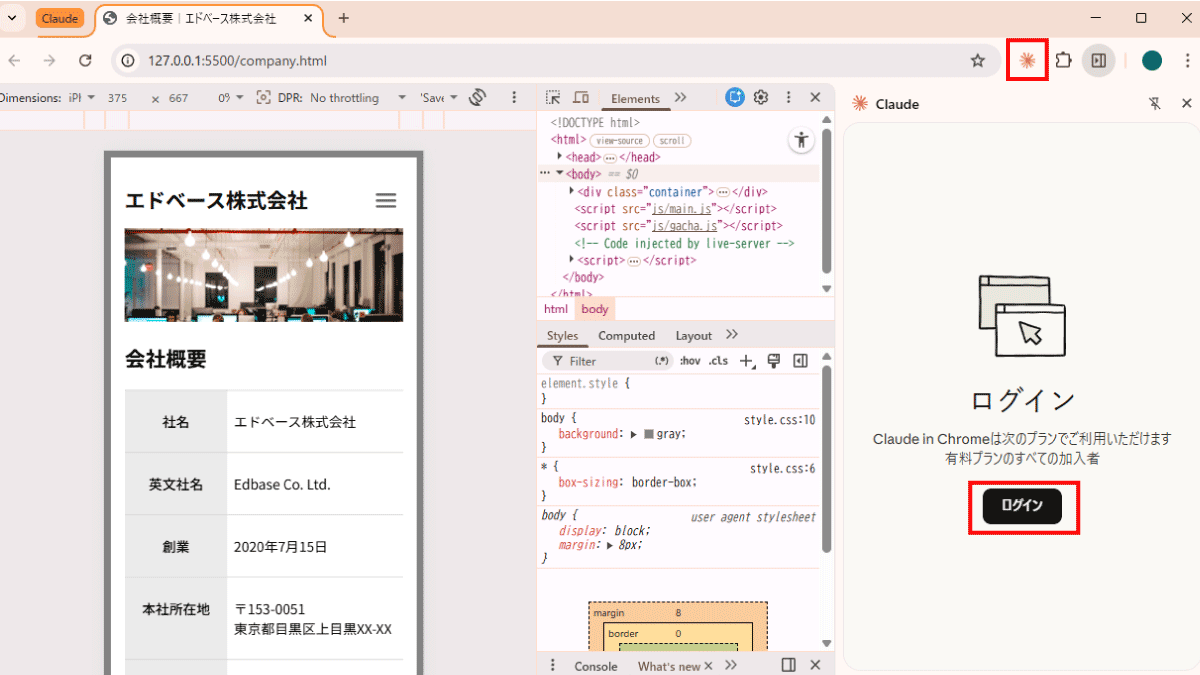Image resolution: width=1200 pixels, height=675 pixels.
Task: Expand the div class="container" node
Action: pyautogui.click(x=572, y=191)
